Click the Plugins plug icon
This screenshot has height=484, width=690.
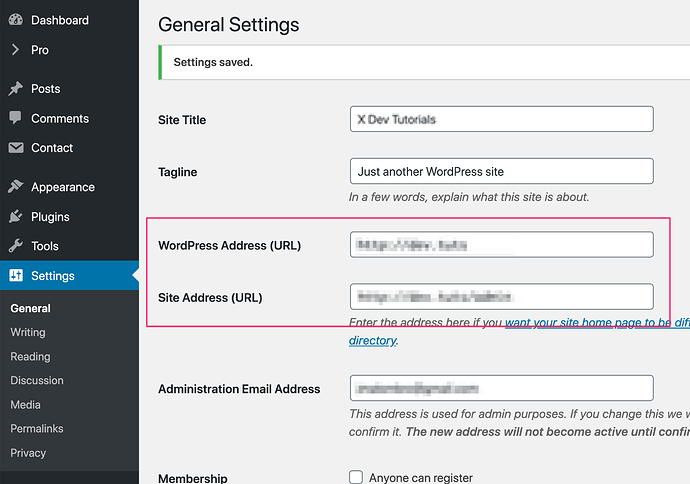(16, 216)
